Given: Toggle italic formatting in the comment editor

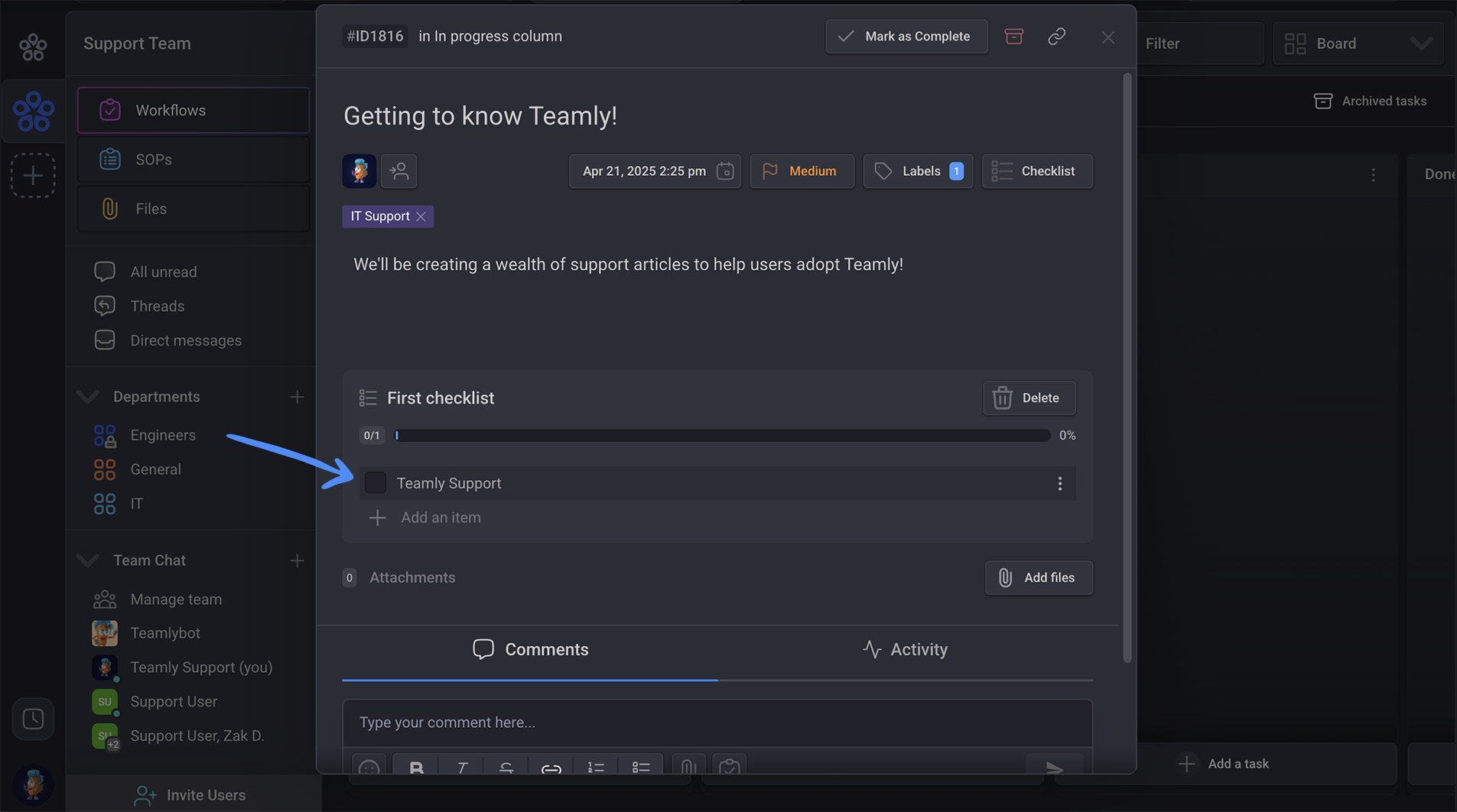Looking at the screenshot, I should (x=461, y=767).
